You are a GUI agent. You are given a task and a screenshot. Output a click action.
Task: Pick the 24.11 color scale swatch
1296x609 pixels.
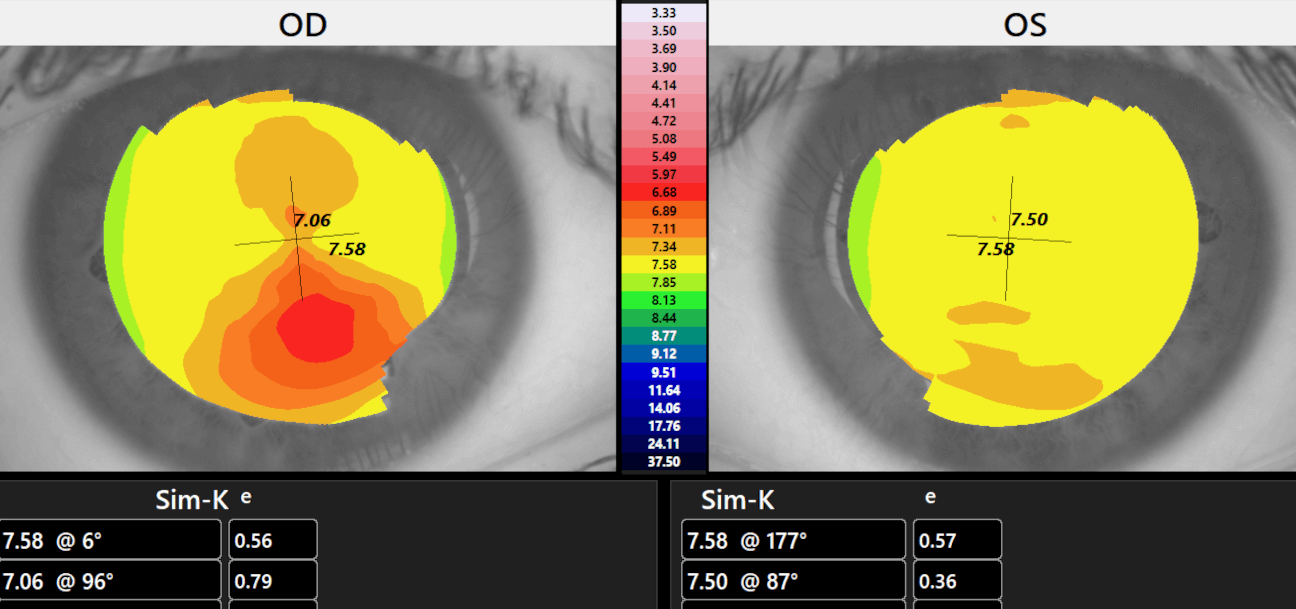(x=663, y=444)
